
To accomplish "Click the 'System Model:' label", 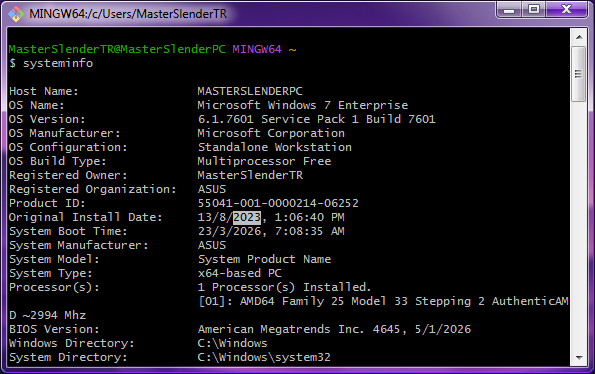I will (x=54, y=259).
